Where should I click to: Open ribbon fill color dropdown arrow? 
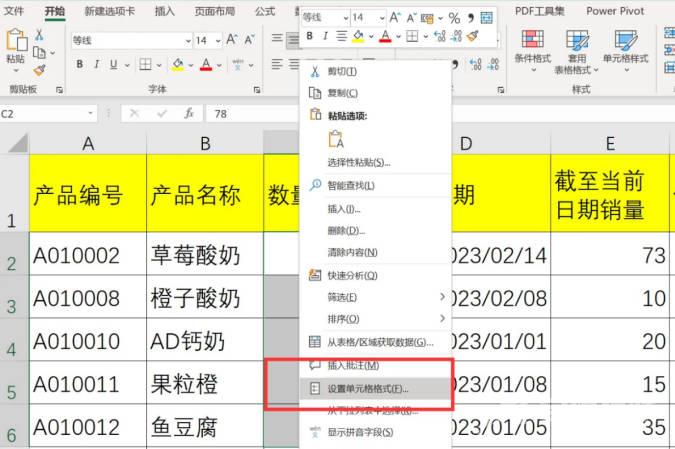191,65
